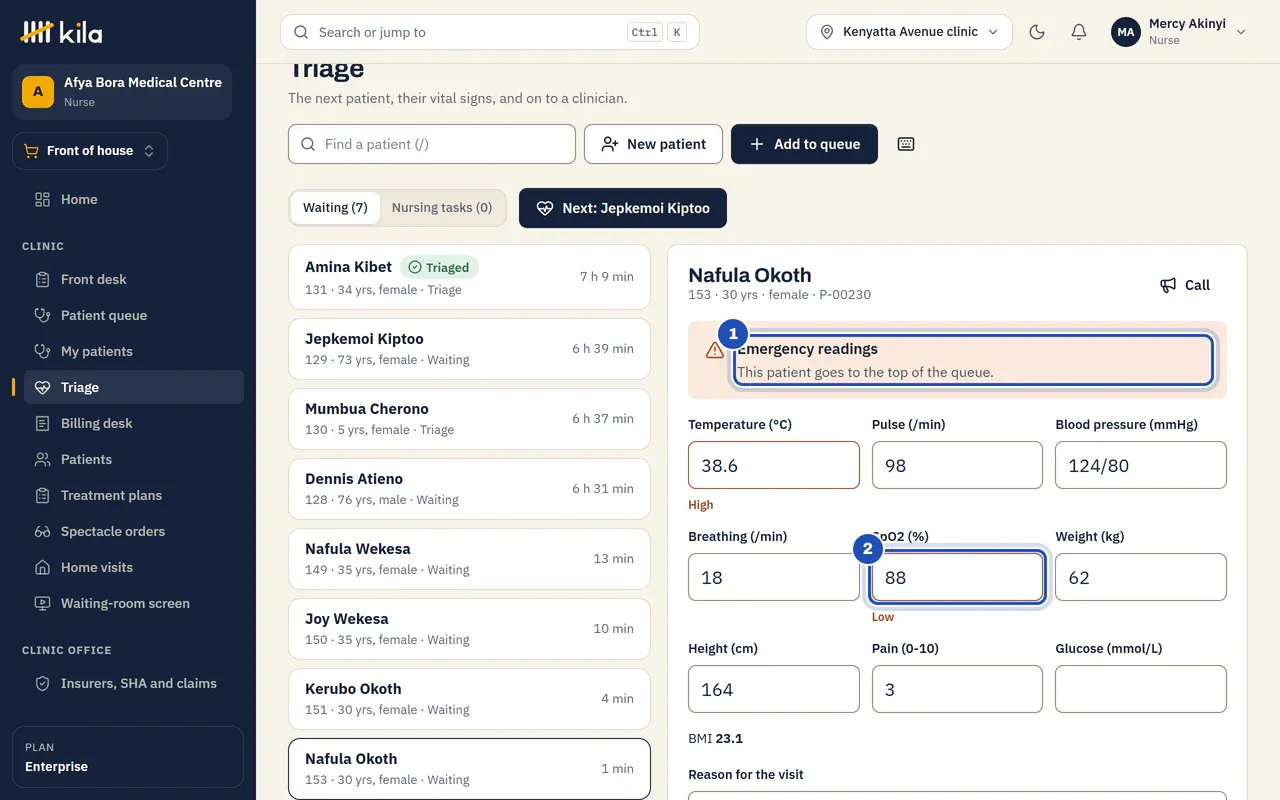The width and height of the screenshot is (1280, 800).
Task: Open notifications with the bell icon
Action: 1079,32
